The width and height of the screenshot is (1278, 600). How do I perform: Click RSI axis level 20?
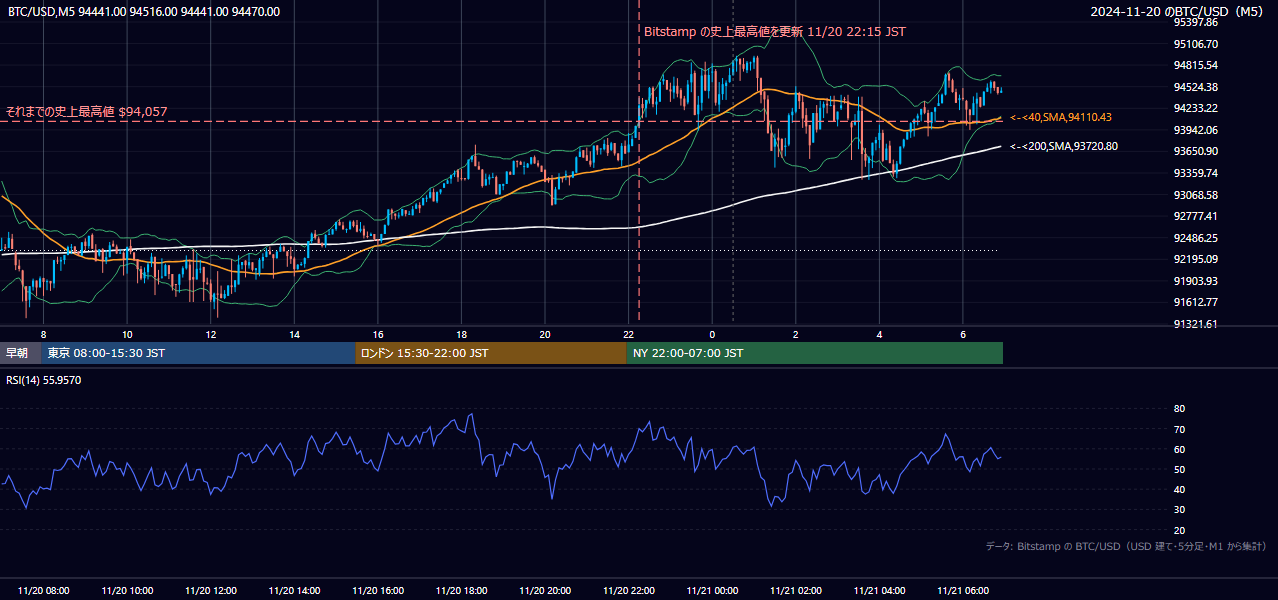click(1179, 530)
